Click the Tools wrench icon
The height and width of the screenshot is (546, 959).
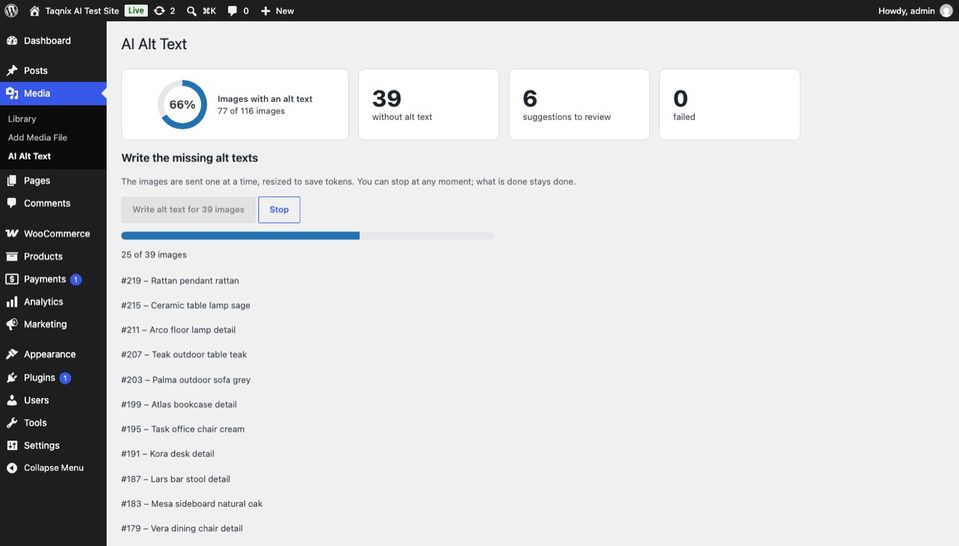point(12,422)
